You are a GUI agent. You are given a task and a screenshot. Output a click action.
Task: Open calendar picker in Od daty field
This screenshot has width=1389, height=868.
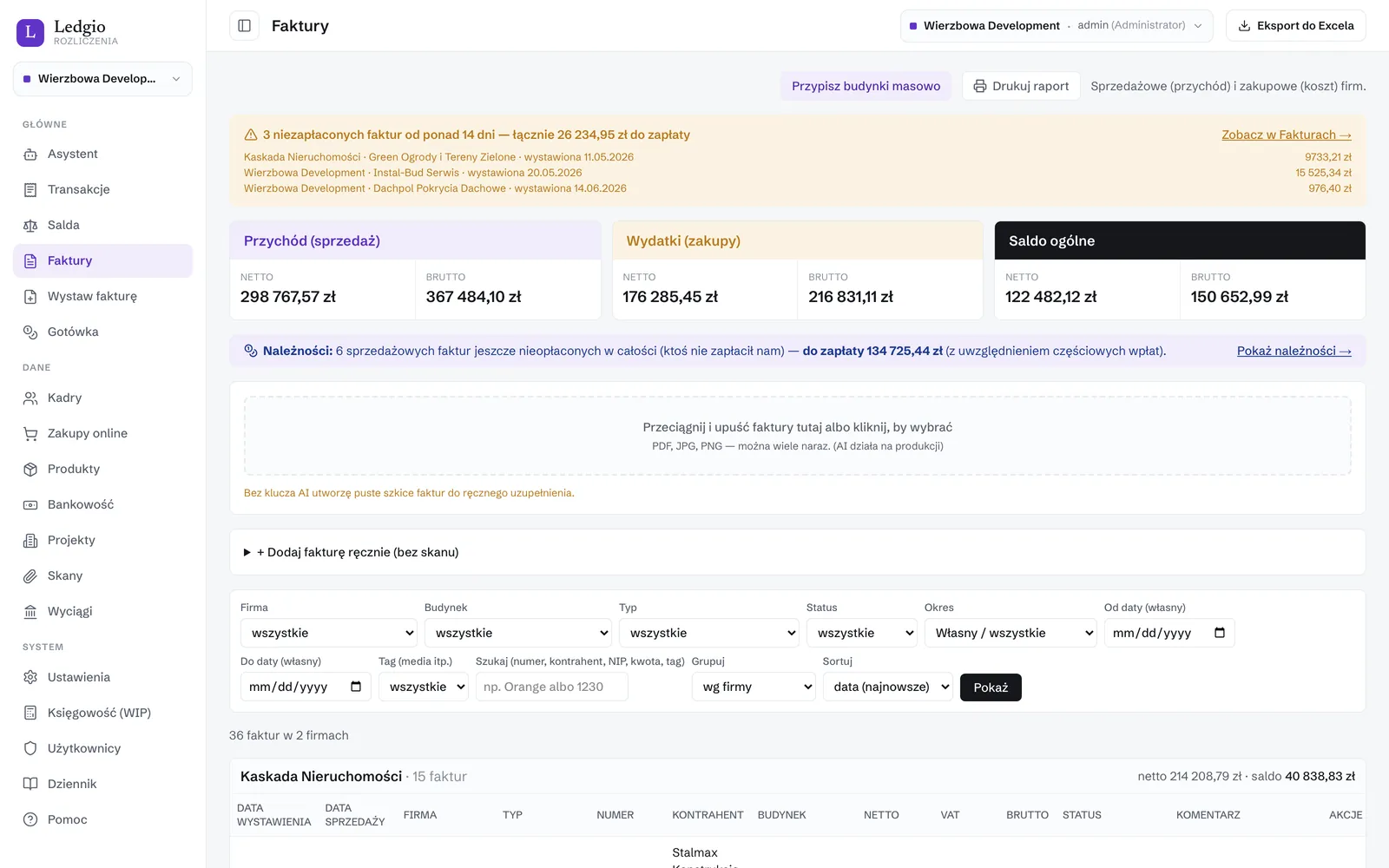coord(1220,633)
